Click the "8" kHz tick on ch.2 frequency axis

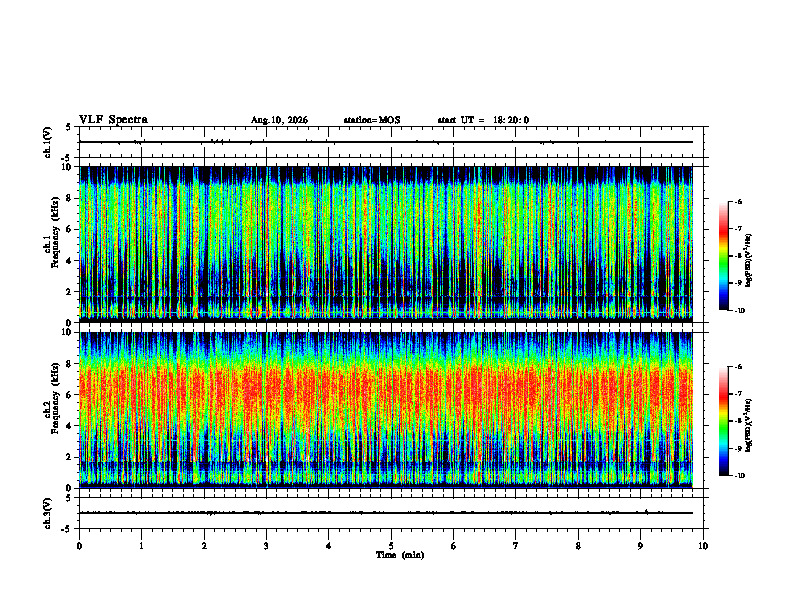click(70, 364)
